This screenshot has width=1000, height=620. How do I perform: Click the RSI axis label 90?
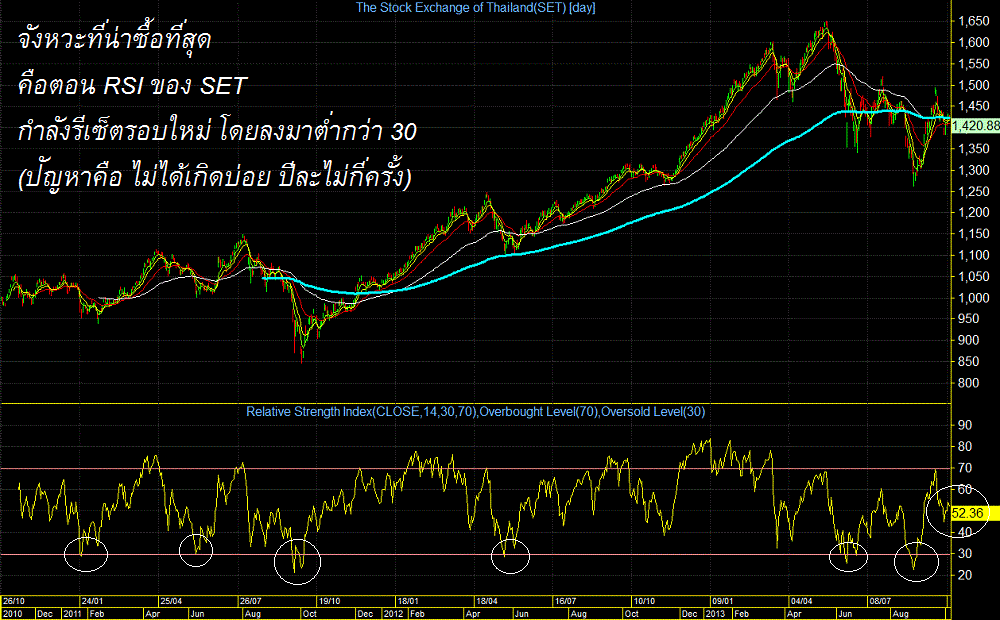coord(965,425)
